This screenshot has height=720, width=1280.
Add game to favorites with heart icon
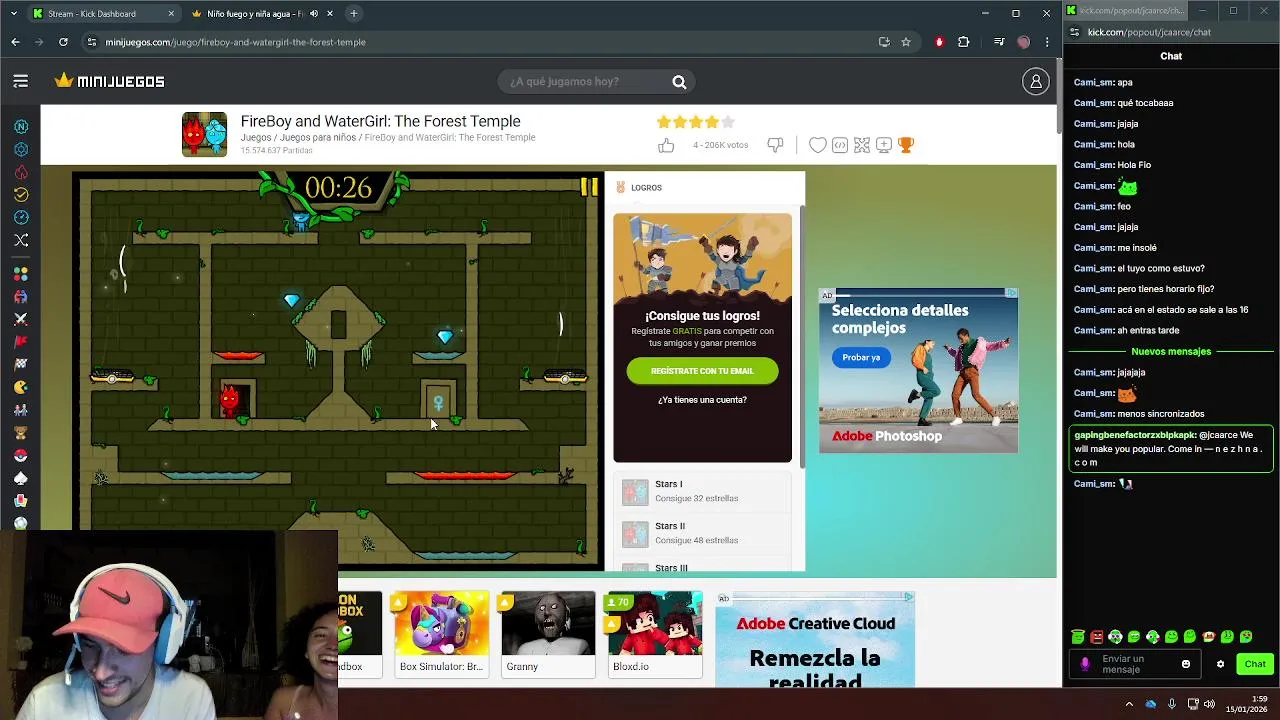coord(817,146)
